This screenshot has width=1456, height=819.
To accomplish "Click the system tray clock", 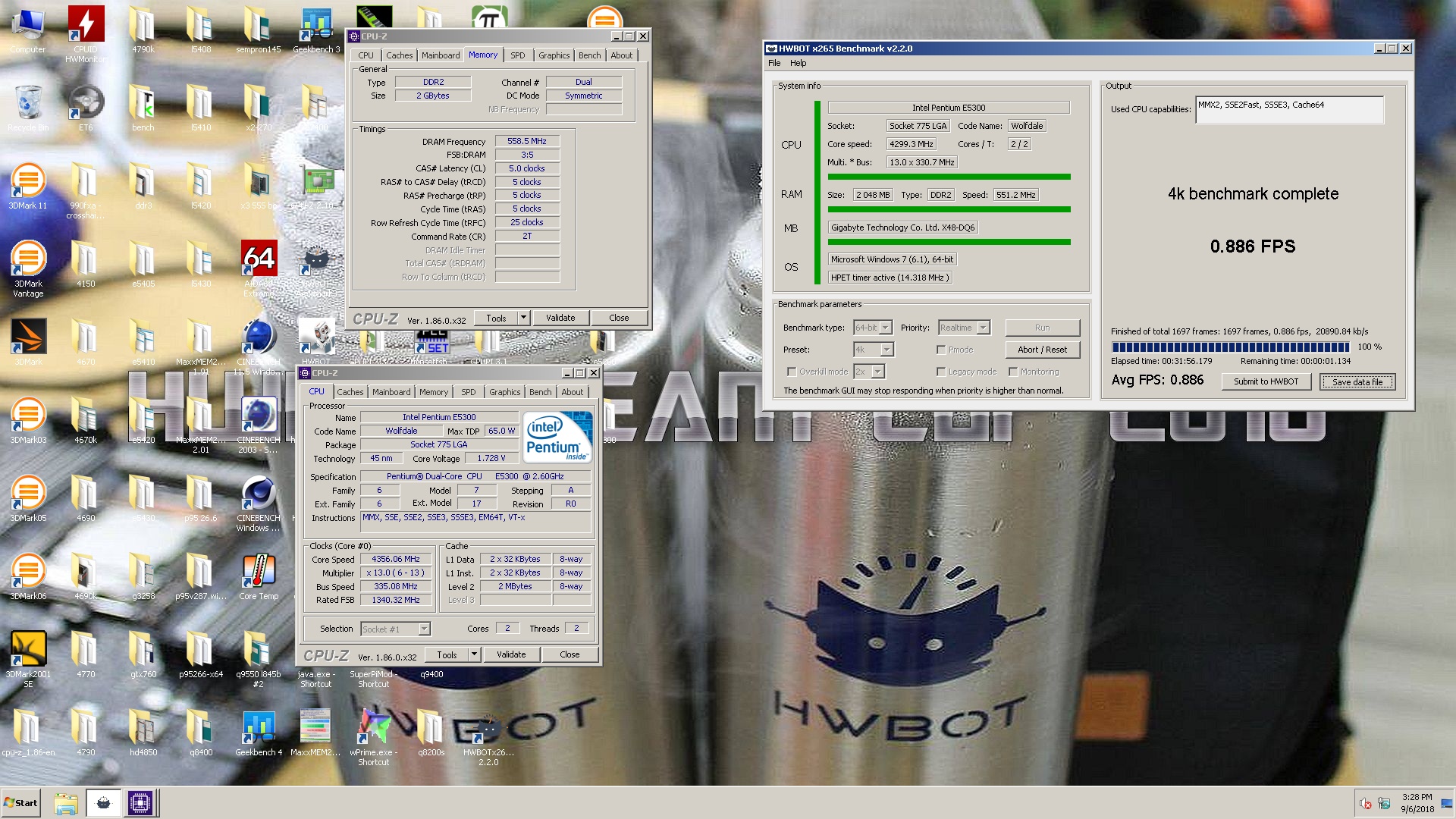I will click(x=1417, y=803).
